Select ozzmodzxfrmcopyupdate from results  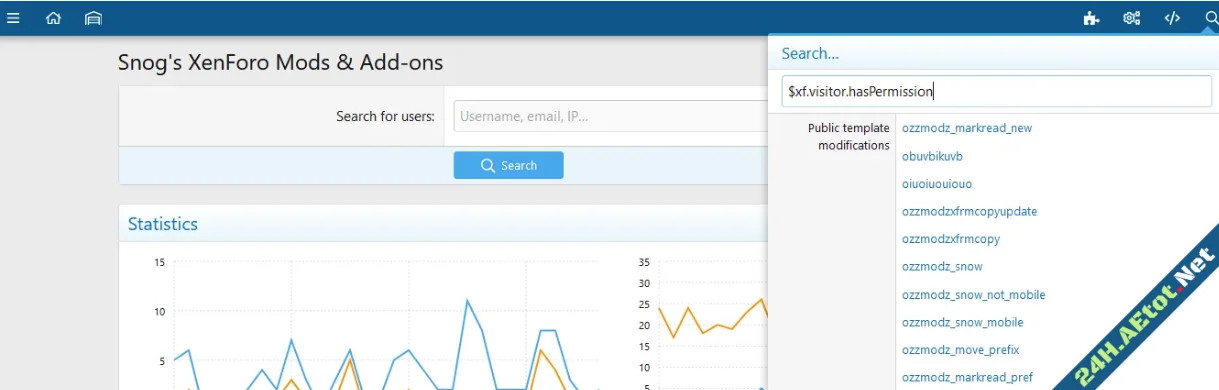click(969, 212)
